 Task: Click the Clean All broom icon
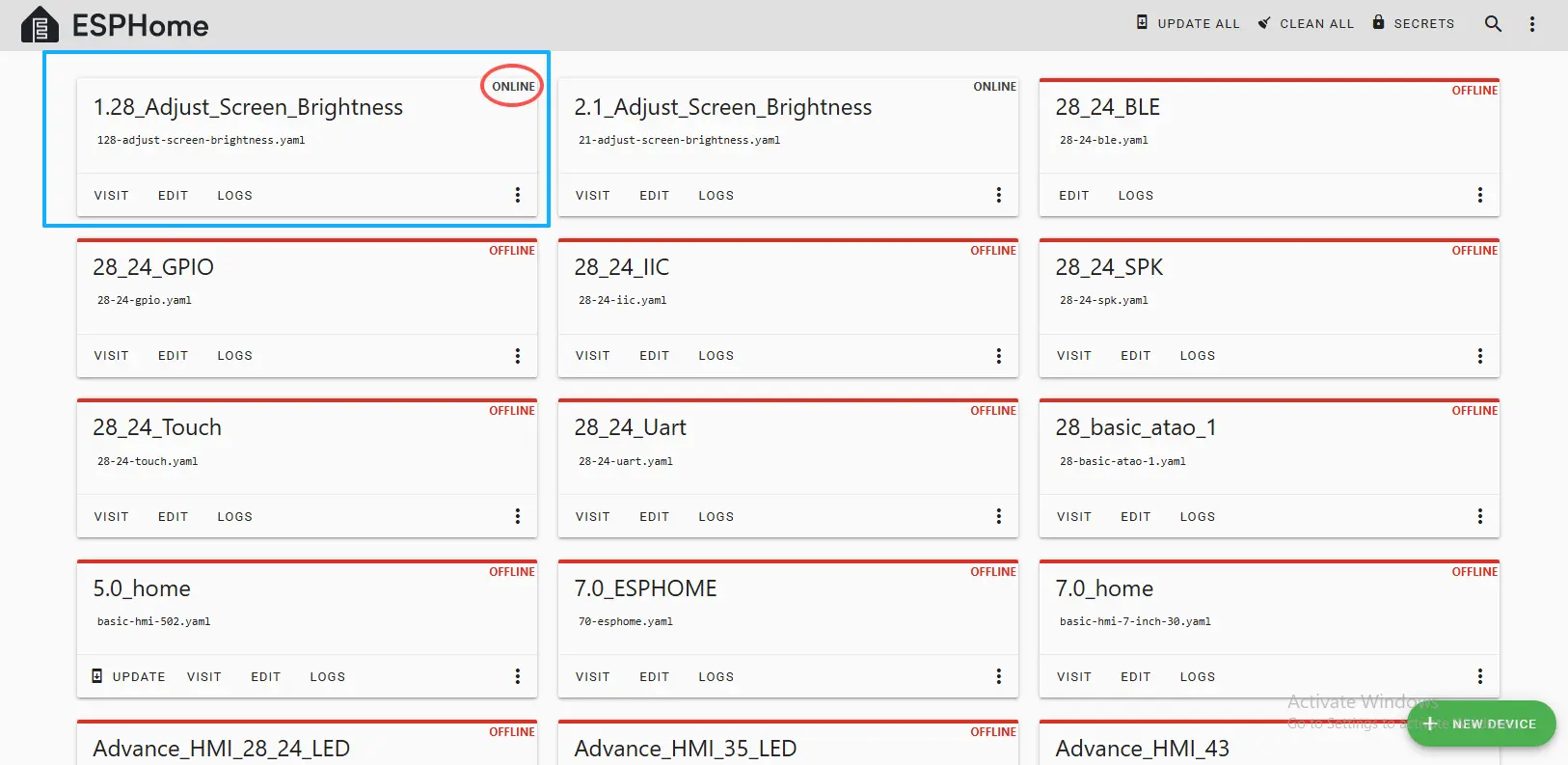(1264, 23)
